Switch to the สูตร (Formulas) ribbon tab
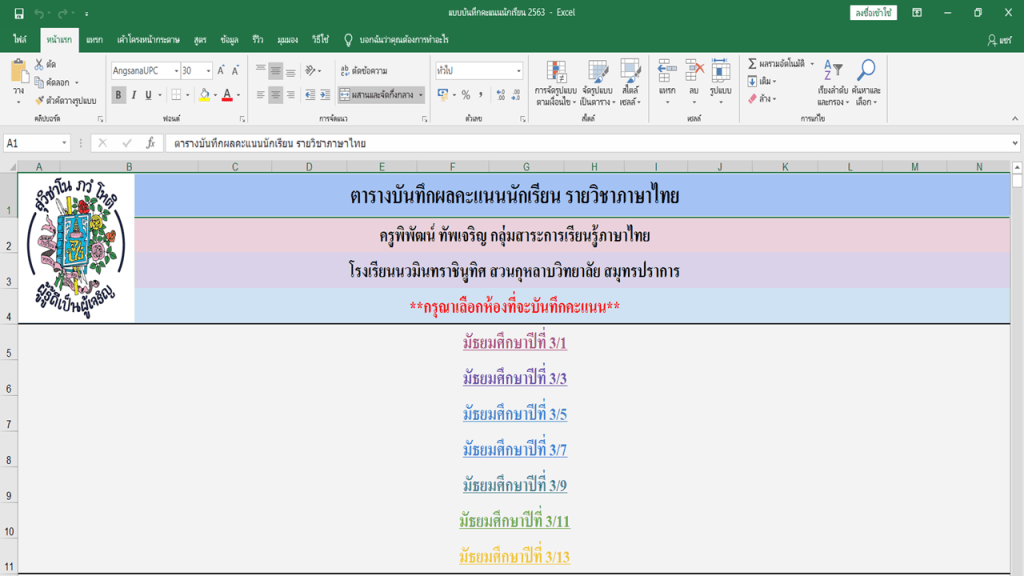The image size is (1024, 576). [x=200, y=40]
